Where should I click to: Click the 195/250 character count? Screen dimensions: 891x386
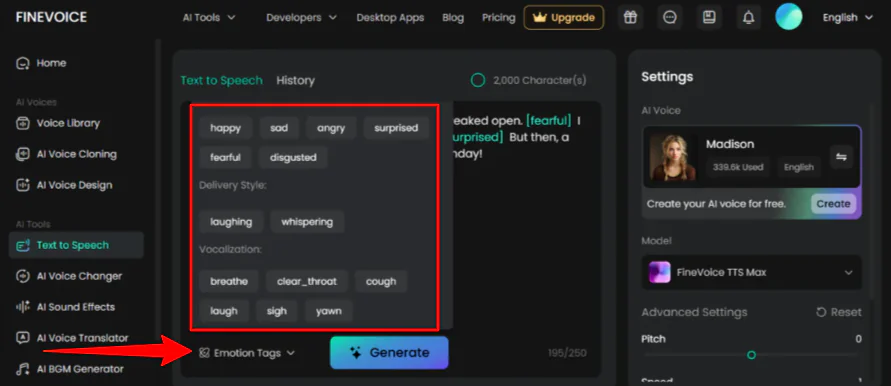(x=567, y=353)
